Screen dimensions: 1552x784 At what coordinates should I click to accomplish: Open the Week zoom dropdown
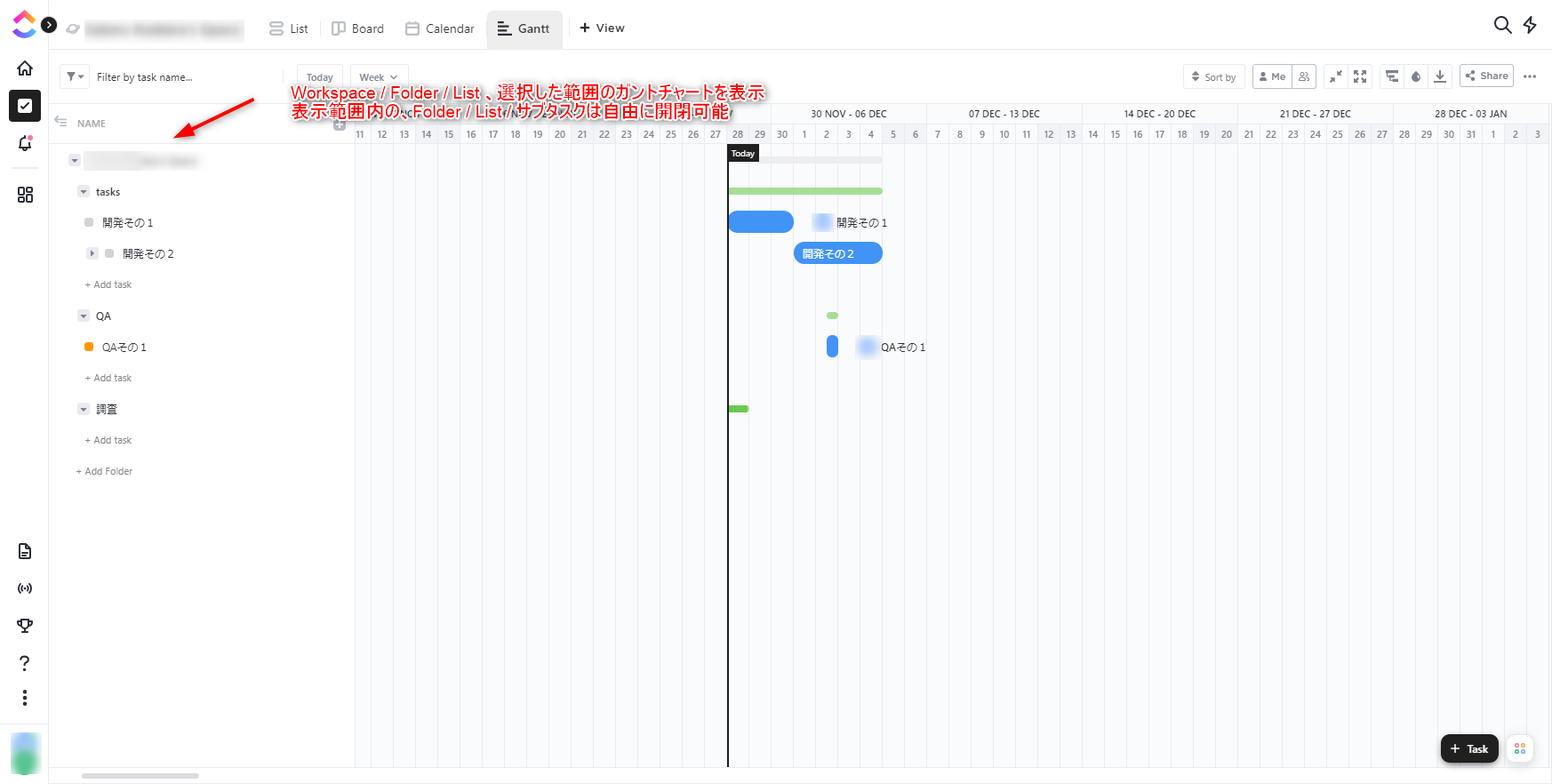point(379,77)
